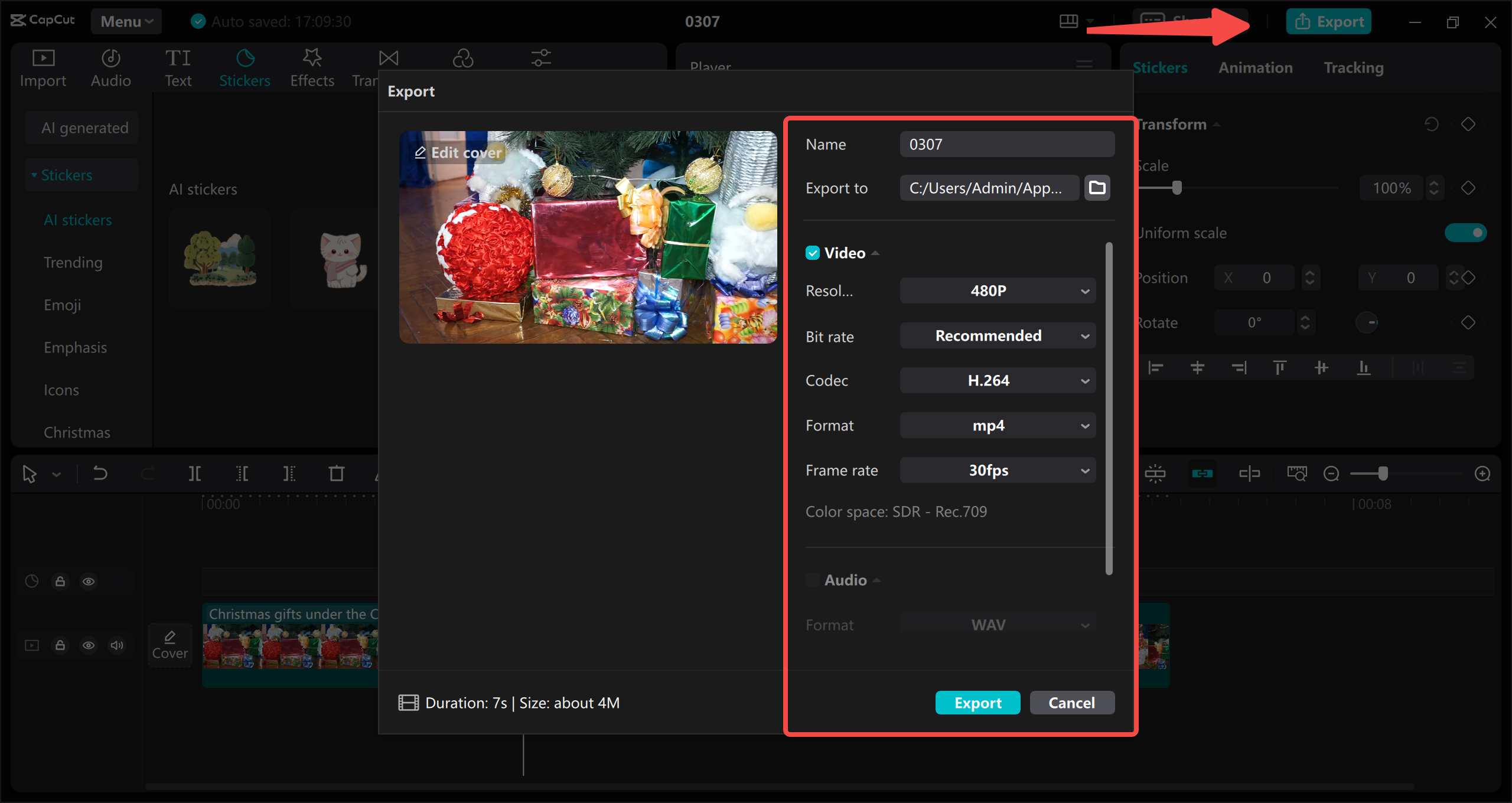Select the Import tool
Viewport: 1512px width, 803px height.
pyautogui.click(x=42, y=66)
